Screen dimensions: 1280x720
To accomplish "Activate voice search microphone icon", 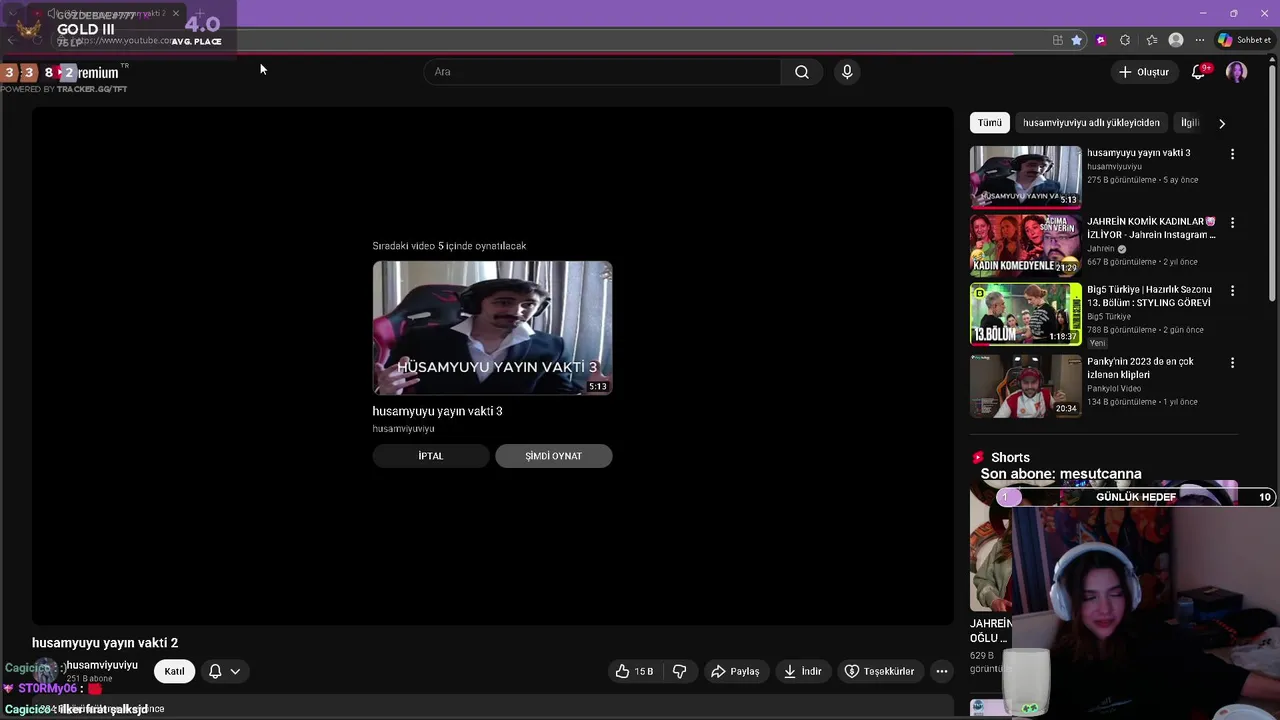I will pos(847,72).
